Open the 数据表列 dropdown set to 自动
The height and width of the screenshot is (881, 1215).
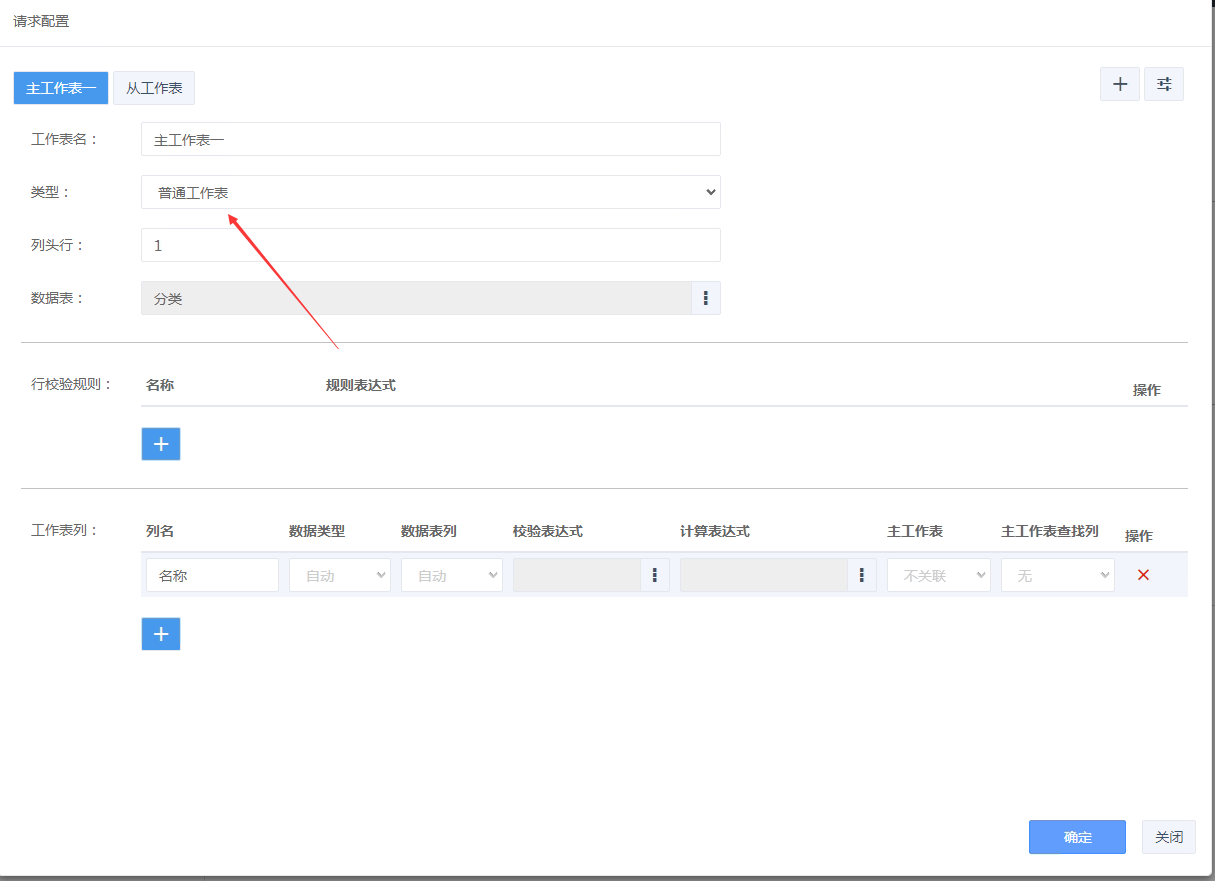click(x=451, y=575)
